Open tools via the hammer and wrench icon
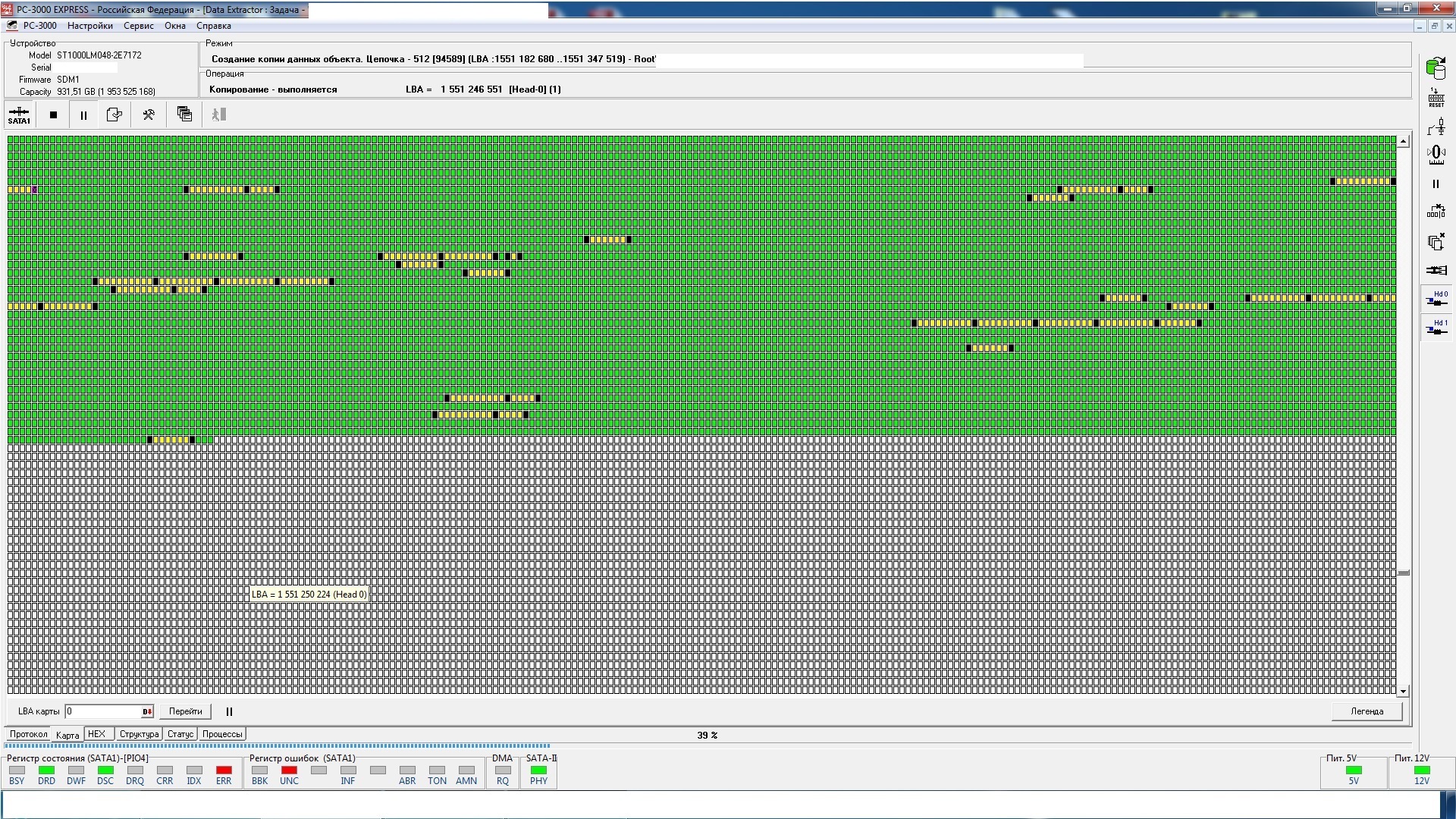The image size is (1456, 819). tap(149, 115)
